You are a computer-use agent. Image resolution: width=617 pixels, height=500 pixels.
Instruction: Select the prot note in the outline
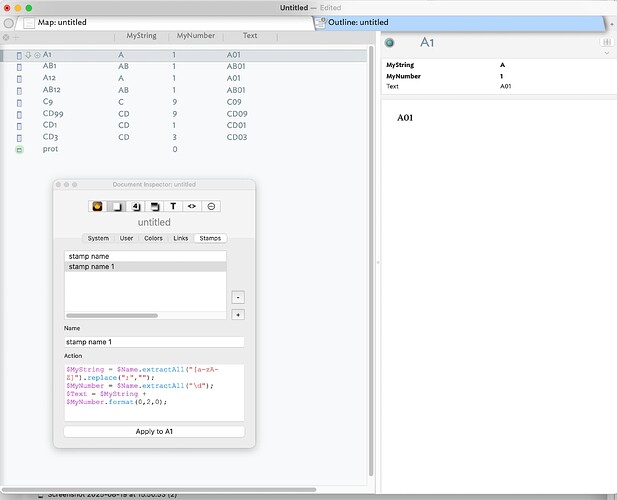[x=50, y=149]
